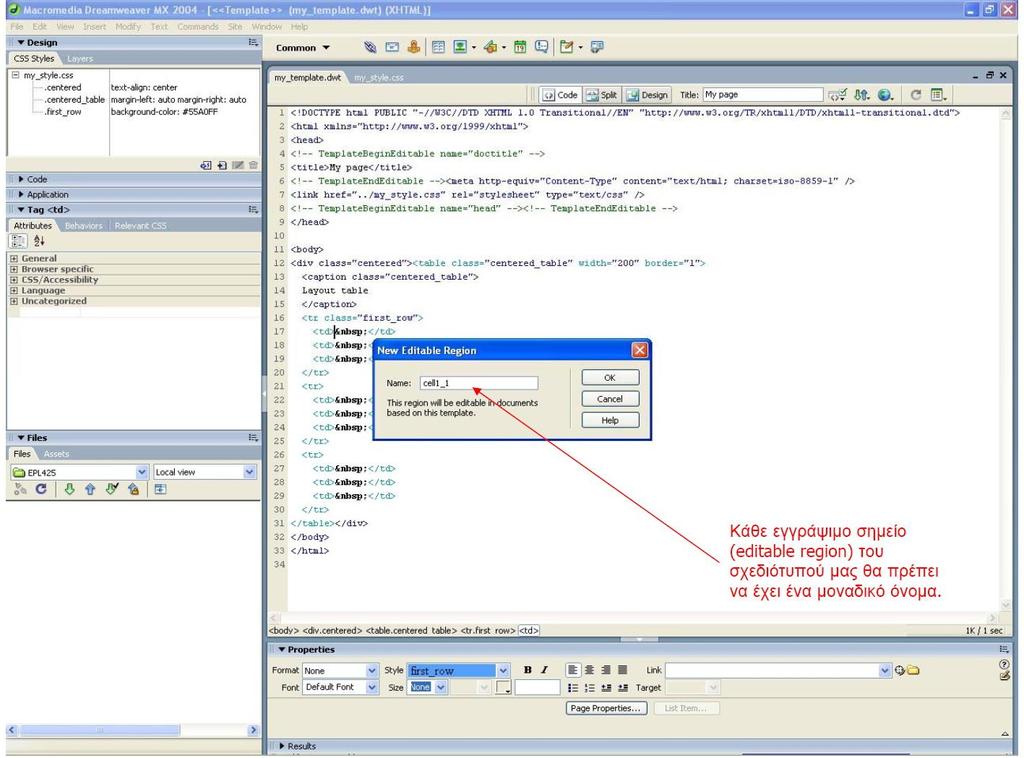This screenshot has height=758, width=1024.
Task: Click the Images insert icon
Action: (x=460, y=47)
